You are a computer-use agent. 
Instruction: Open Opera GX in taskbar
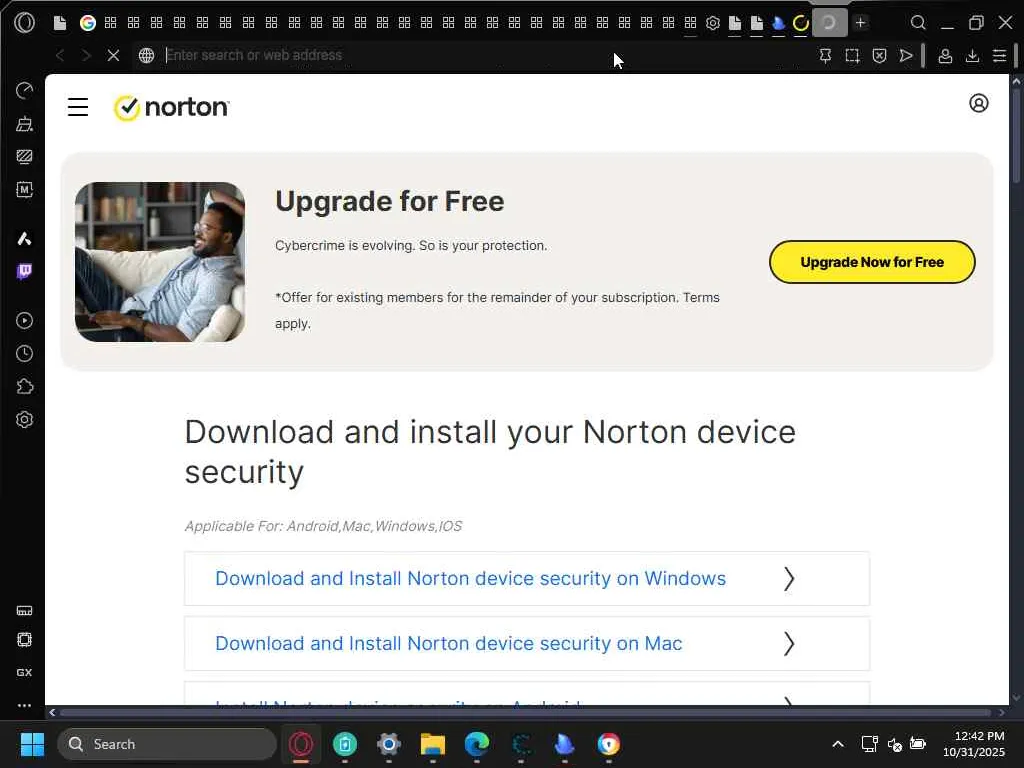[x=301, y=744]
